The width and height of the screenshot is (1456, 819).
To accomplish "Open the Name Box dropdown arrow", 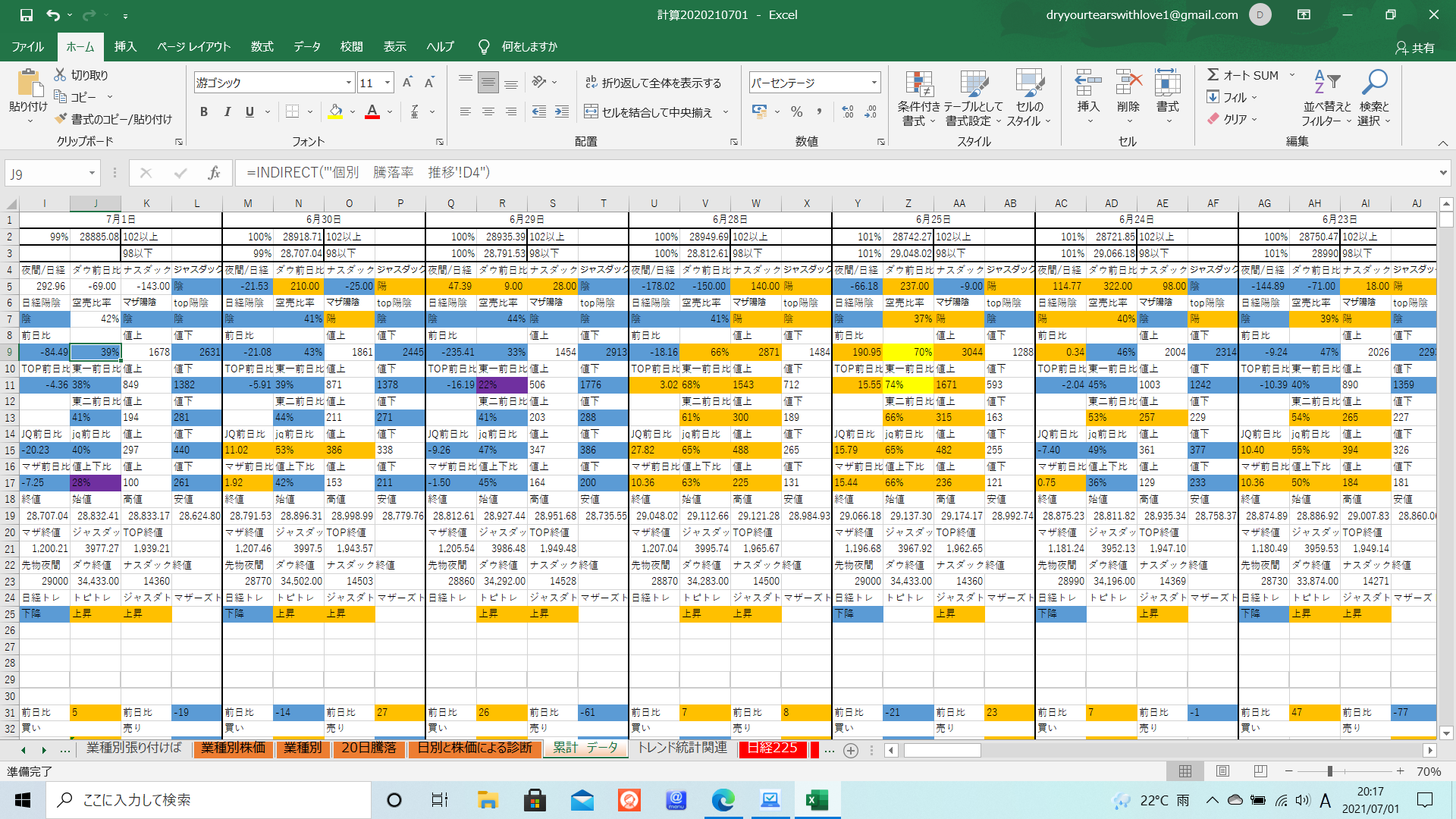I will (x=92, y=174).
